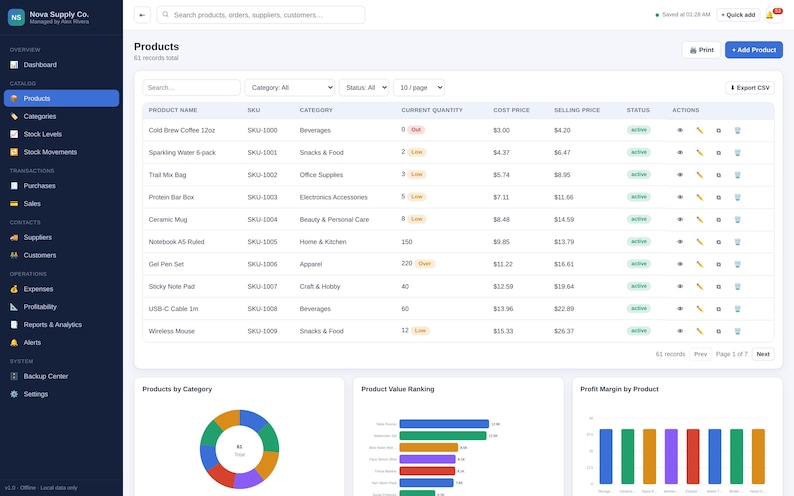Delete the Protein Bar Box product
Screen dimensions: 794x496
tap(737, 197)
